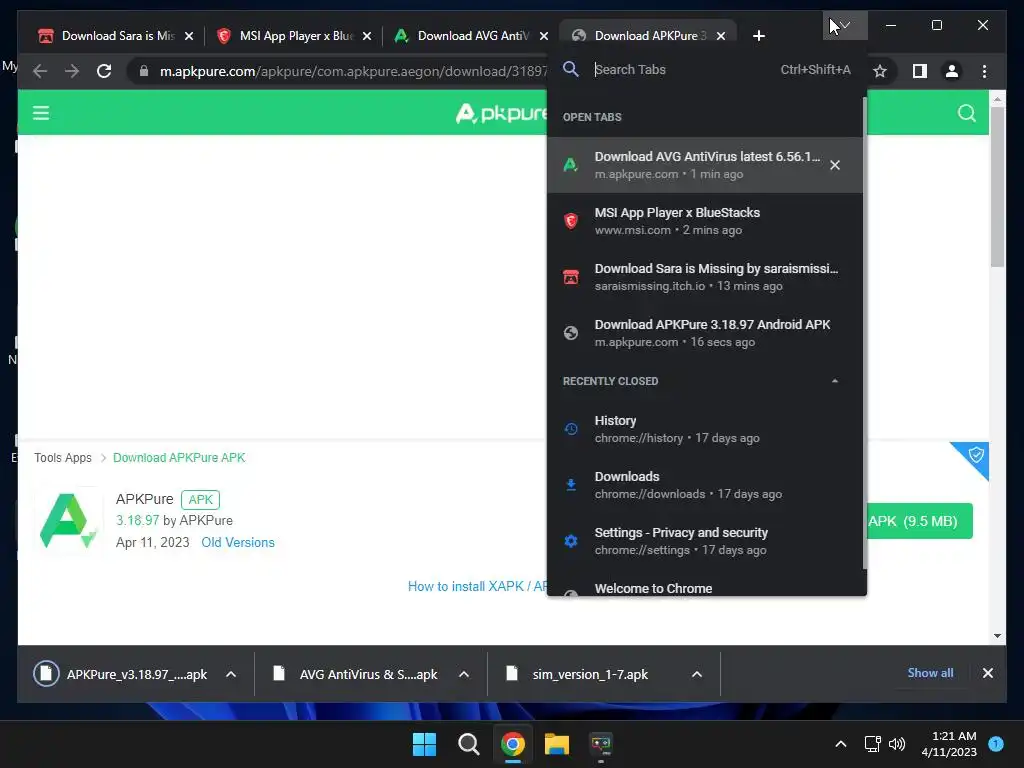Viewport: 1024px width, 768px height.
Task: Click the APKPure app icon image
Action: [x=68, y=520]
